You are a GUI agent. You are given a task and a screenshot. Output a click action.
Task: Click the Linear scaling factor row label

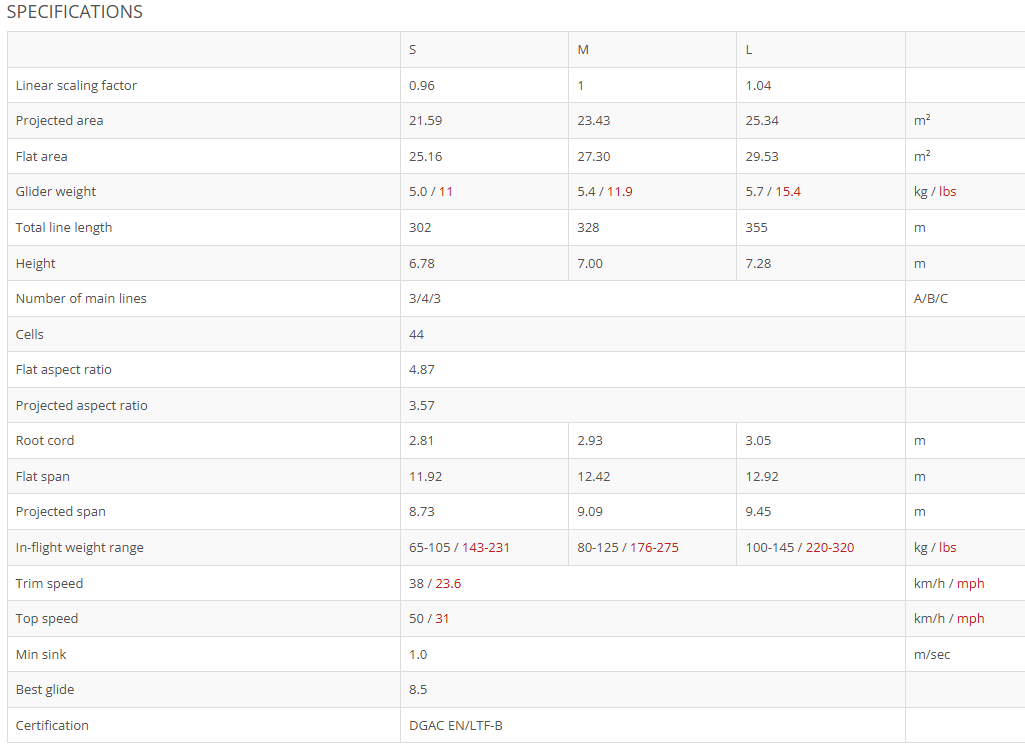pyautogui.click(x=76, y=86)
